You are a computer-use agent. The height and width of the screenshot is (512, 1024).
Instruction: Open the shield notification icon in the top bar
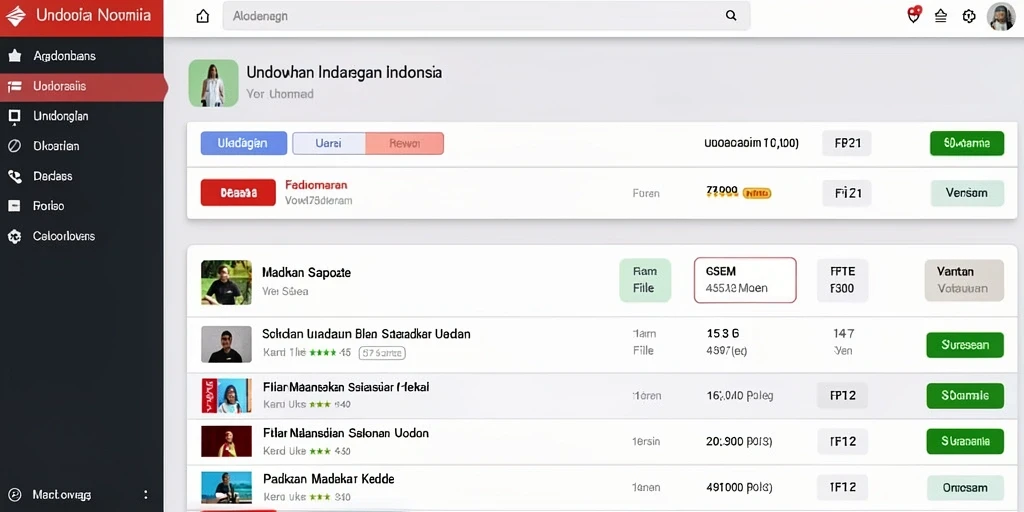(914, 15)
